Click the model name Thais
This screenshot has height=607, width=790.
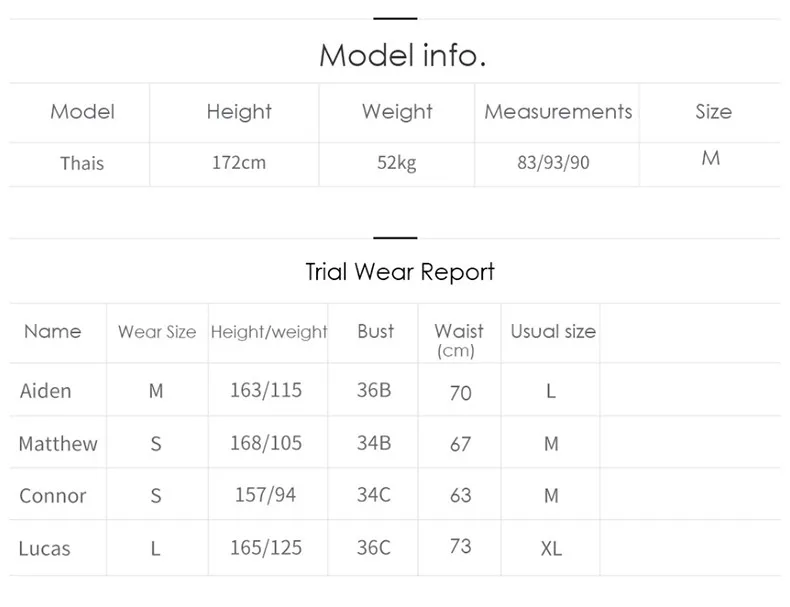[x=82, y=163]
